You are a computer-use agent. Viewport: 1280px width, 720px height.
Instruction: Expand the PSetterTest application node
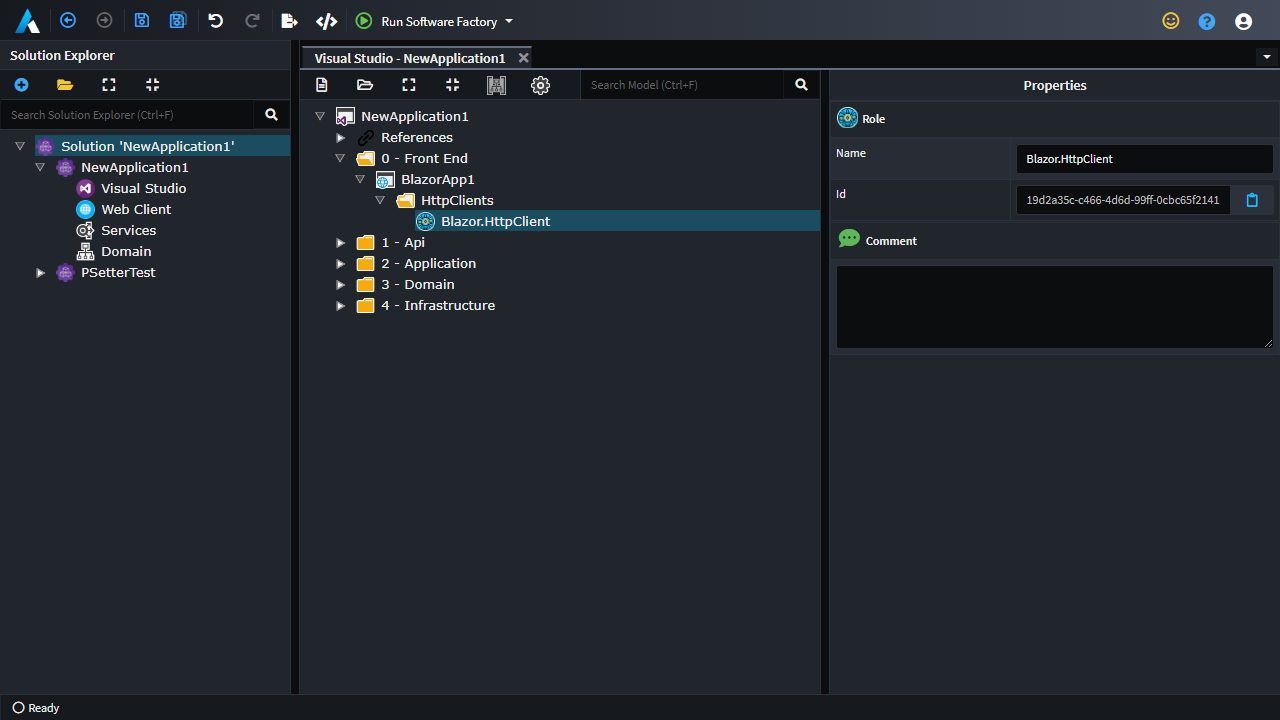pyautogui.click(x=40, y=272)
